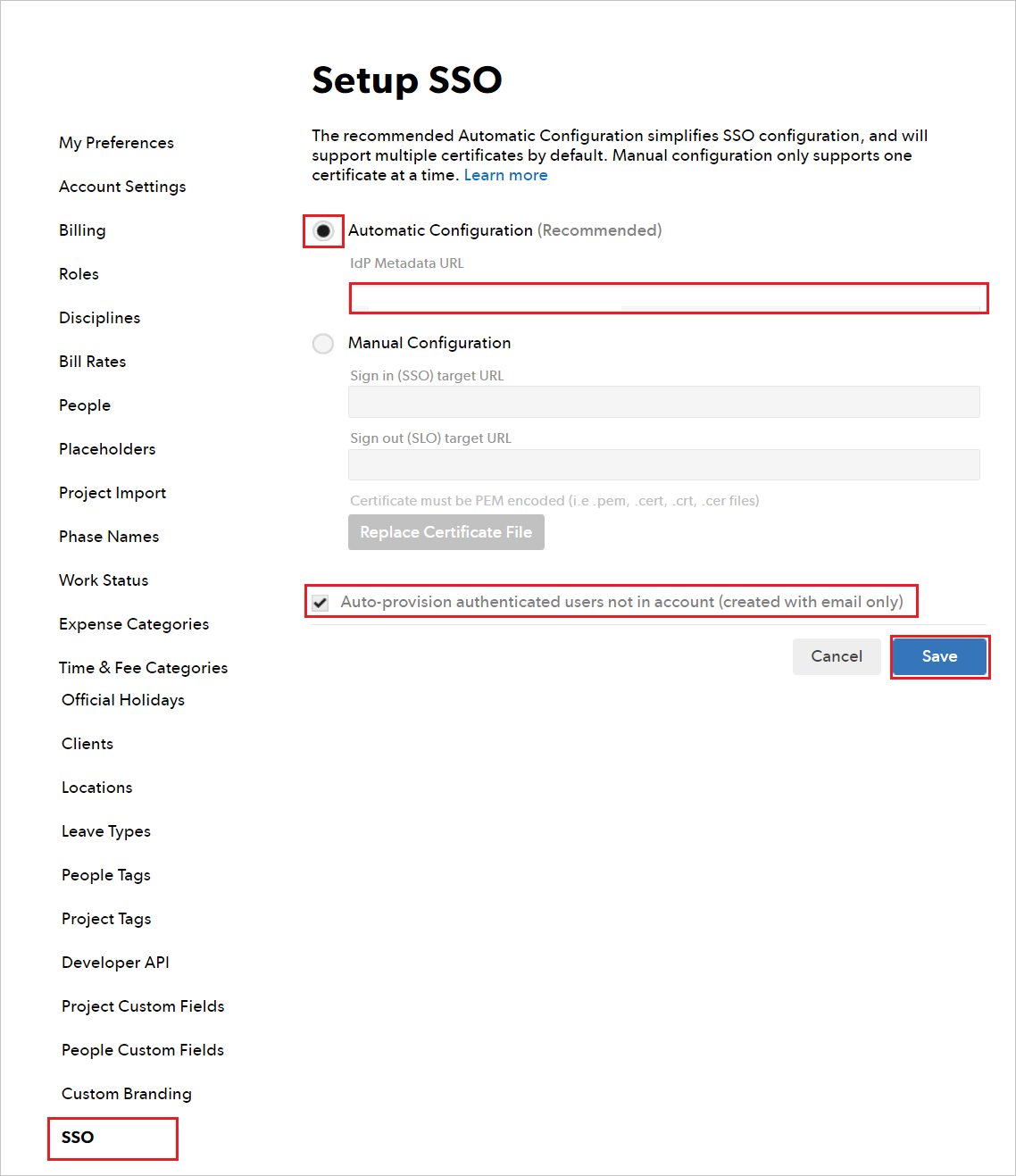1016x1176 pixels.
Task: Open My Preferences in the sidebar
Action: click(x=115, y=143)
